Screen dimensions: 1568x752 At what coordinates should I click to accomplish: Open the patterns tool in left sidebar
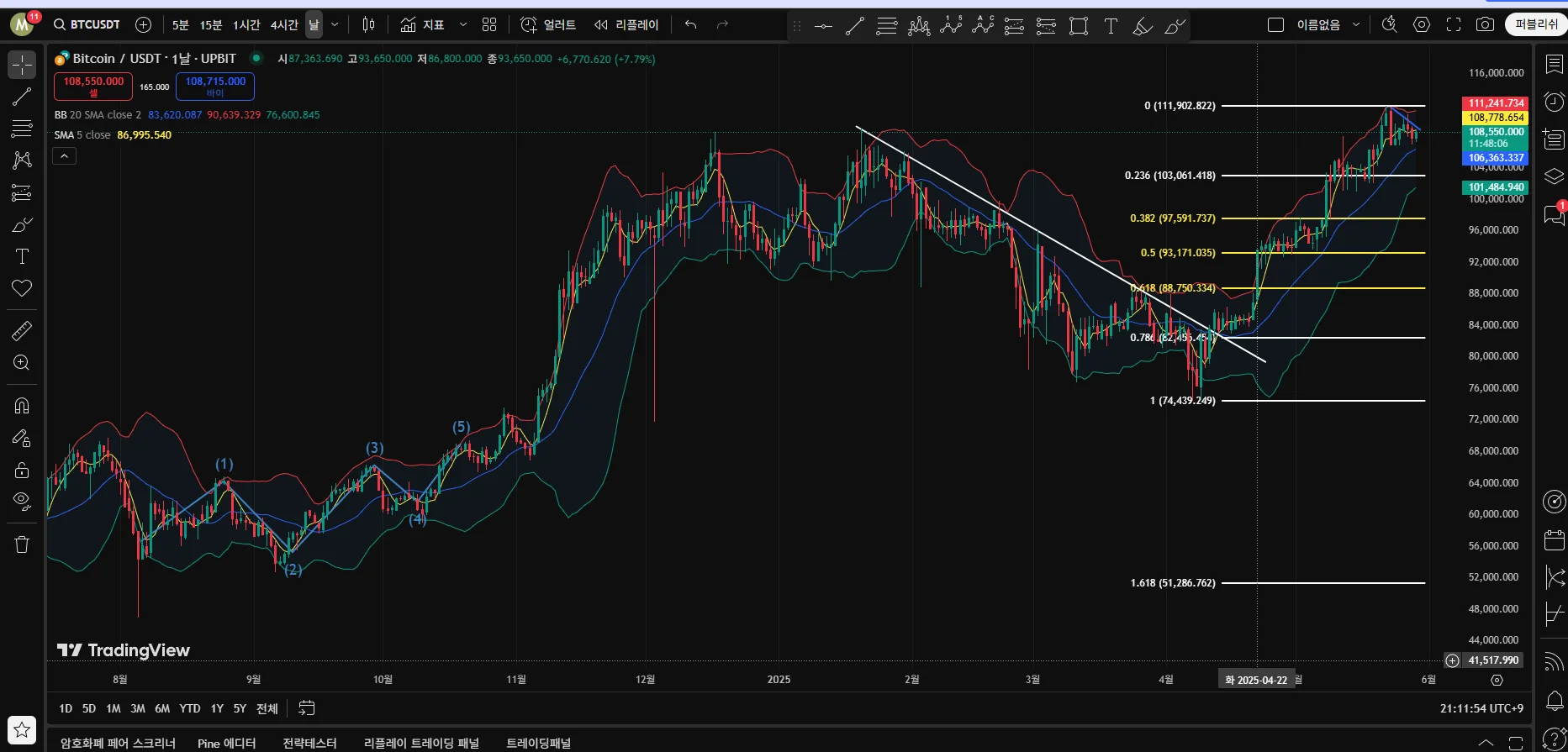(x=22, y=160)
